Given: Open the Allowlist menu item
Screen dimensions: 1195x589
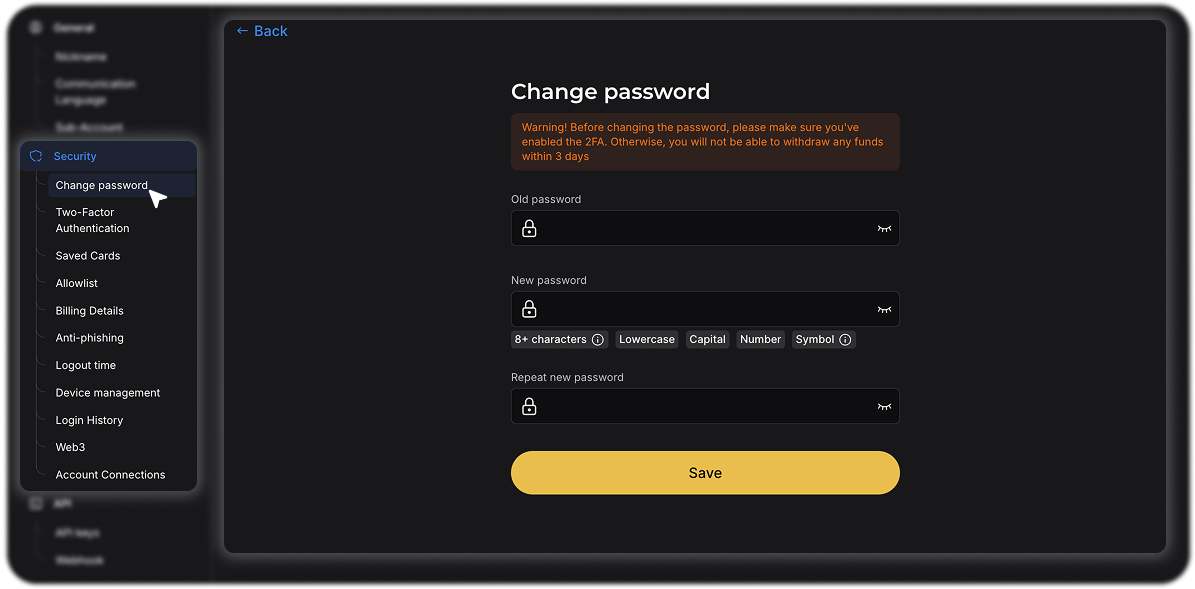Looking at the screenshot, I should pos(77,283).
